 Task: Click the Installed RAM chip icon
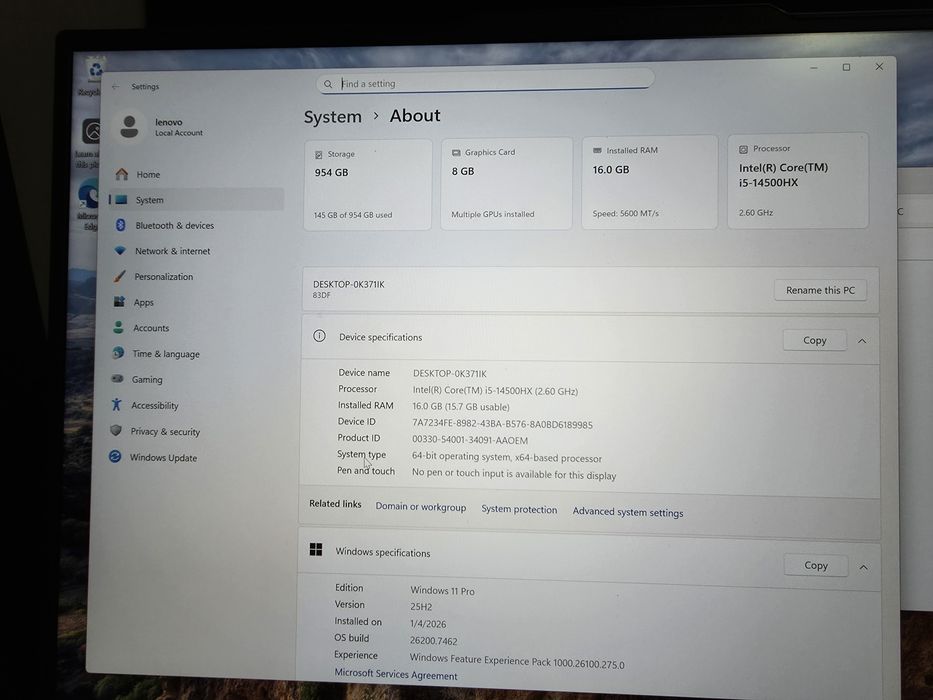597,151
